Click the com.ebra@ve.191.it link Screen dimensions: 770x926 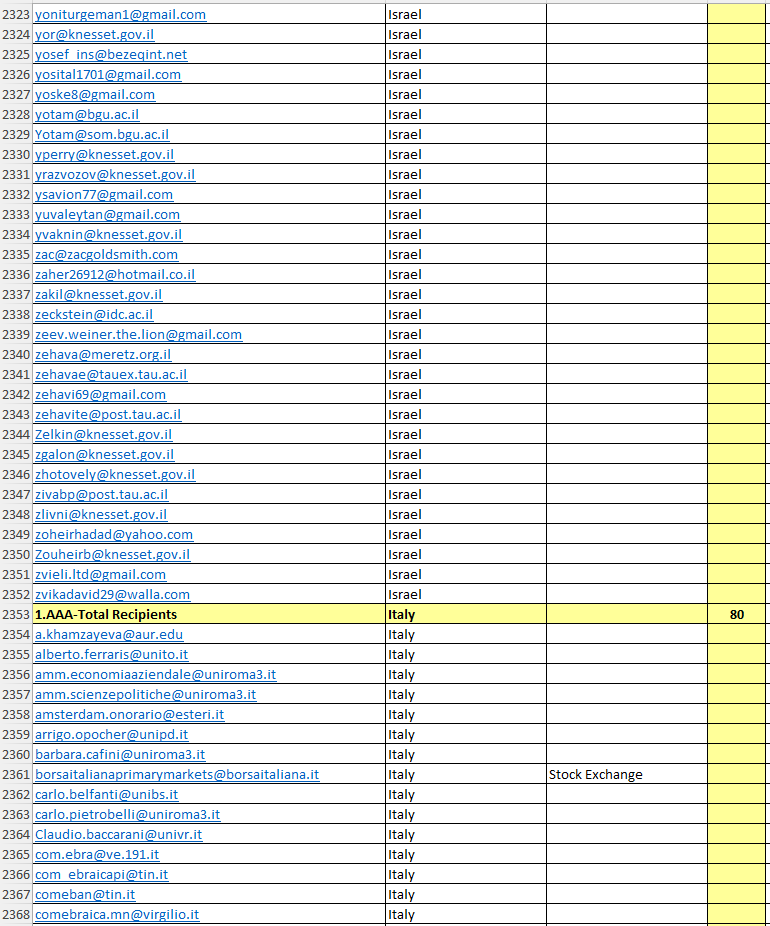pyautogui.click(x=97, y=855)
